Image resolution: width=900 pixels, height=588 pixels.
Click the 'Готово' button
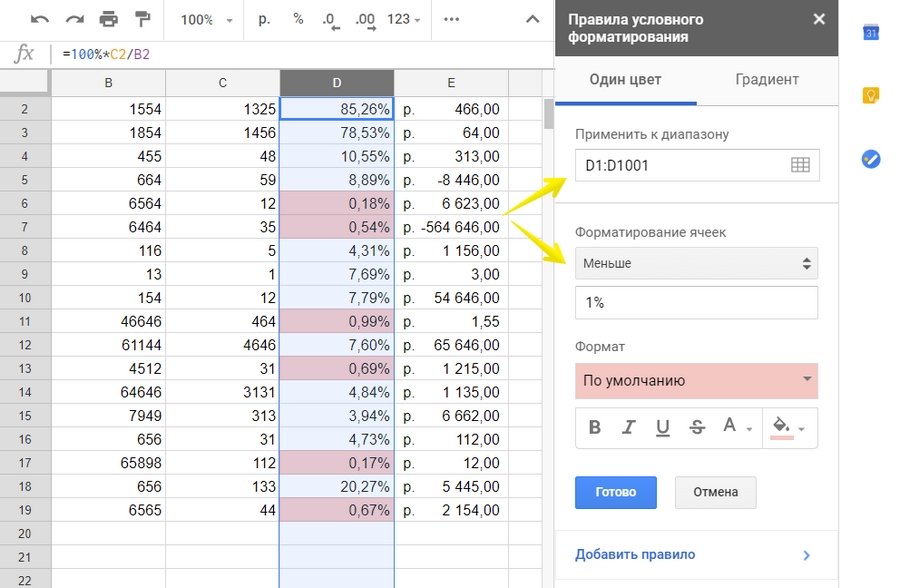pyautogui.click(x=615, y=492)
